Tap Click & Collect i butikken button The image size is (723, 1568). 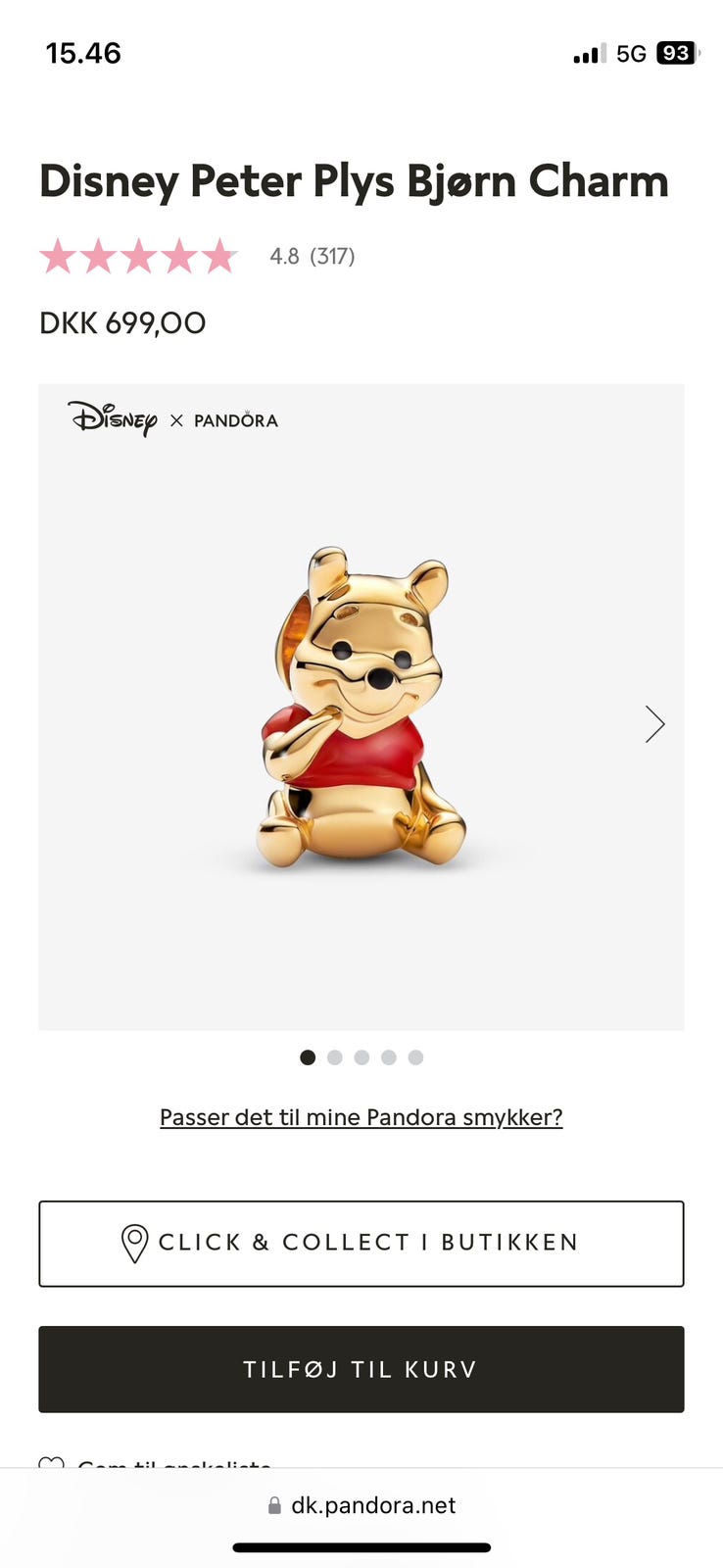(361, 1244)
